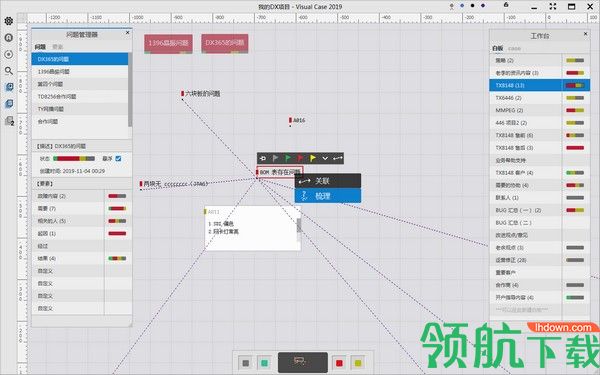Open the magnifier search tool in the sidebar
The width and height of the screenshot is (600, 375).
pos(8,71)
